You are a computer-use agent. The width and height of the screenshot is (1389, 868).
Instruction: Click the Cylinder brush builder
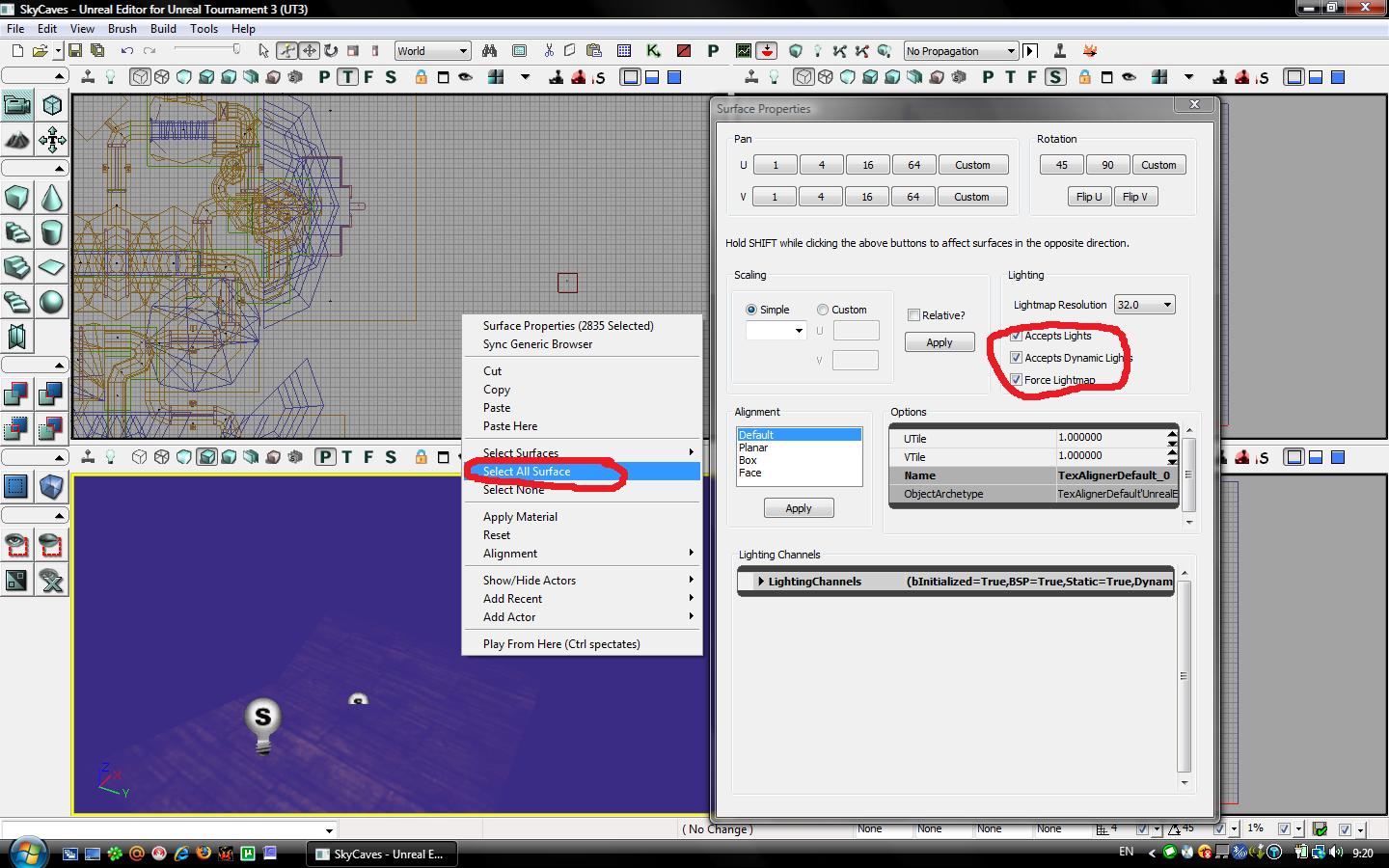click(x=52, y=233)
